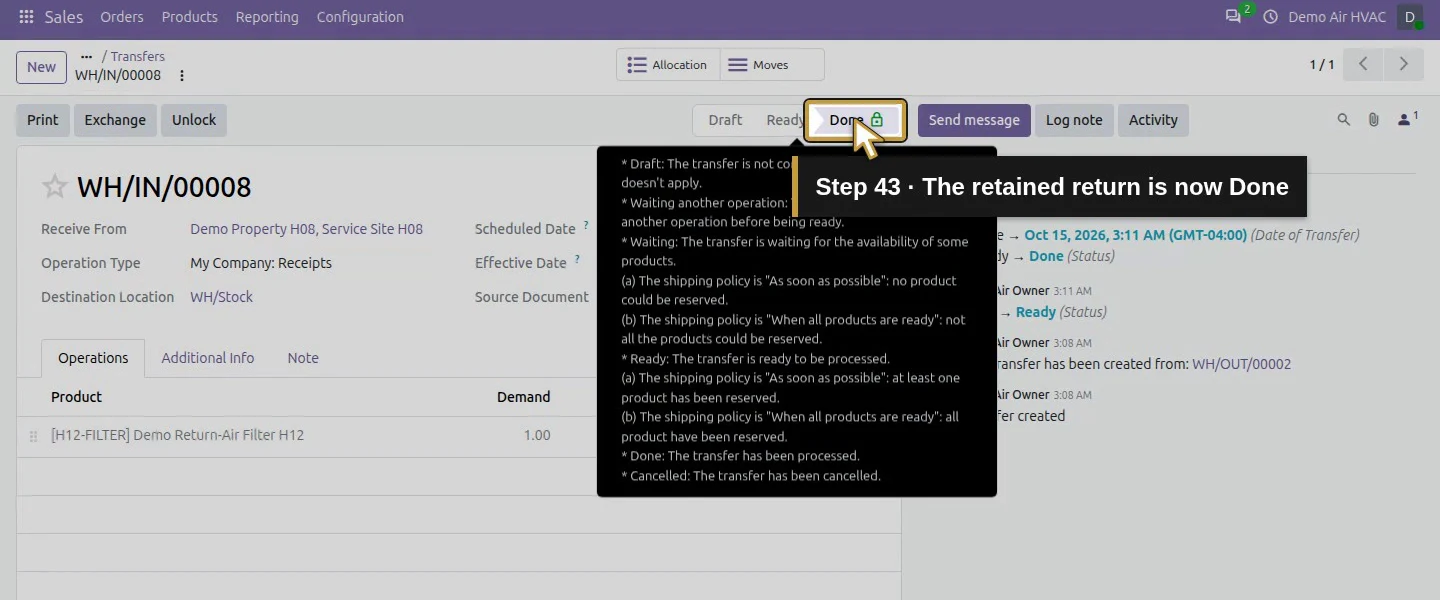This screenshot has width=1440, height=600.
Task: Unlock the transfer
Action: (194, 120)
